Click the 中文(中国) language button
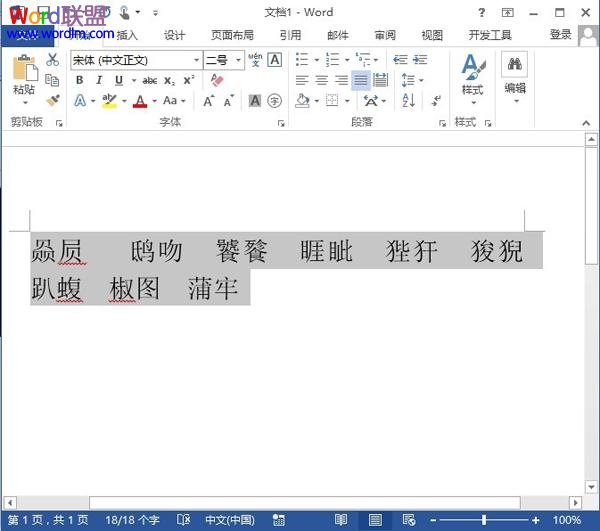The width and height of the screenshot is (600, 531). 229,520
